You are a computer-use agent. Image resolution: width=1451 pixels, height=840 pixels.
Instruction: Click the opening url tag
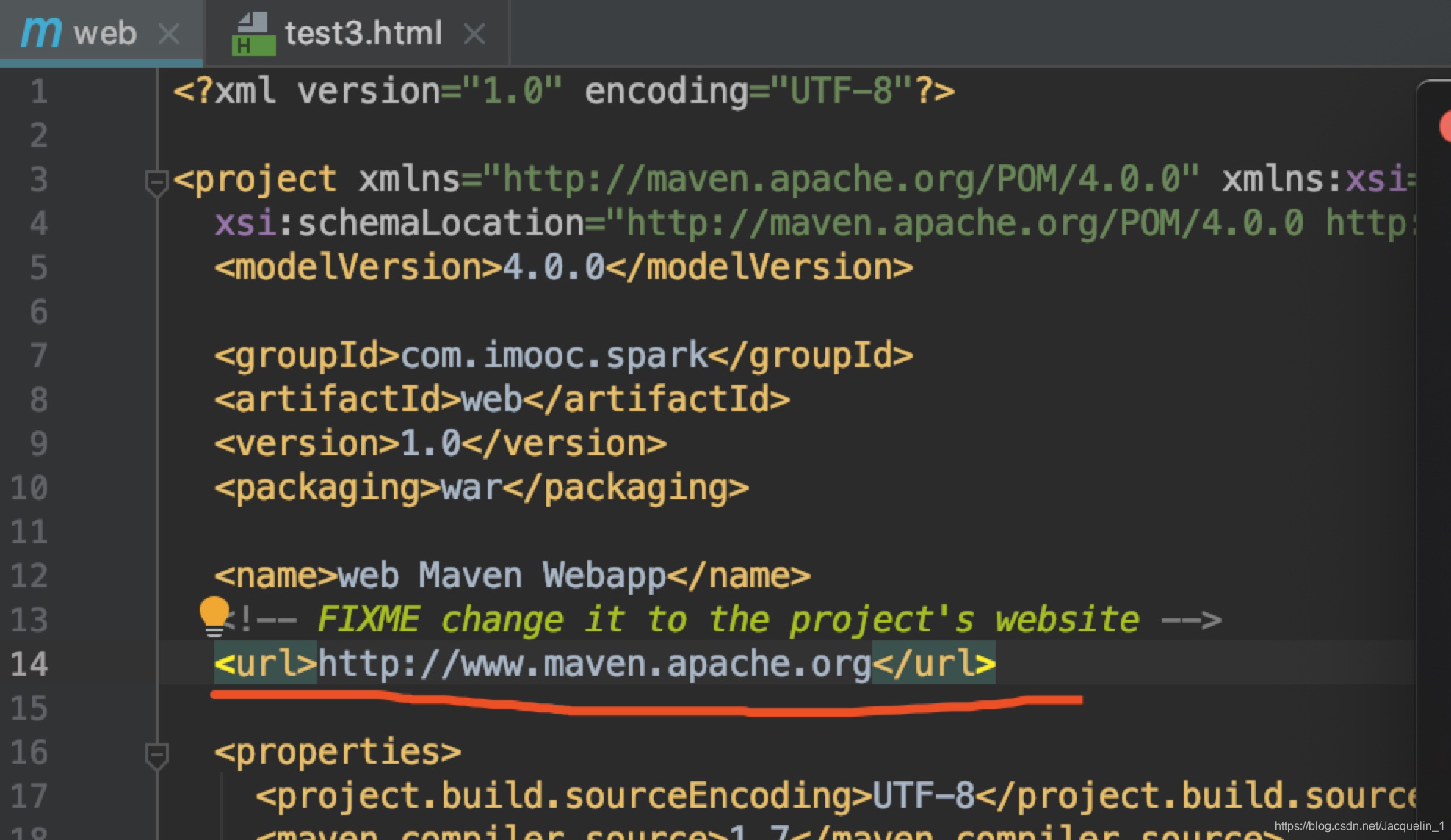point(265,664)
